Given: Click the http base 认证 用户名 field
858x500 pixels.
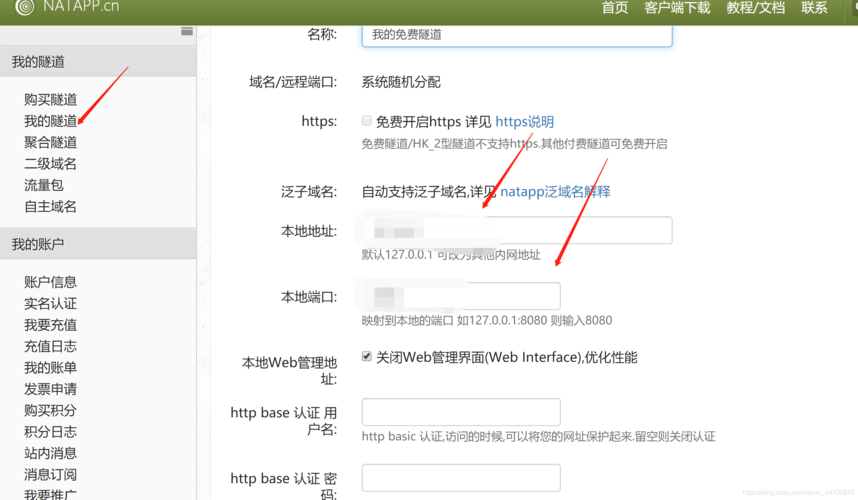Looking at the screenshot, I should click(x=461, y=412).
